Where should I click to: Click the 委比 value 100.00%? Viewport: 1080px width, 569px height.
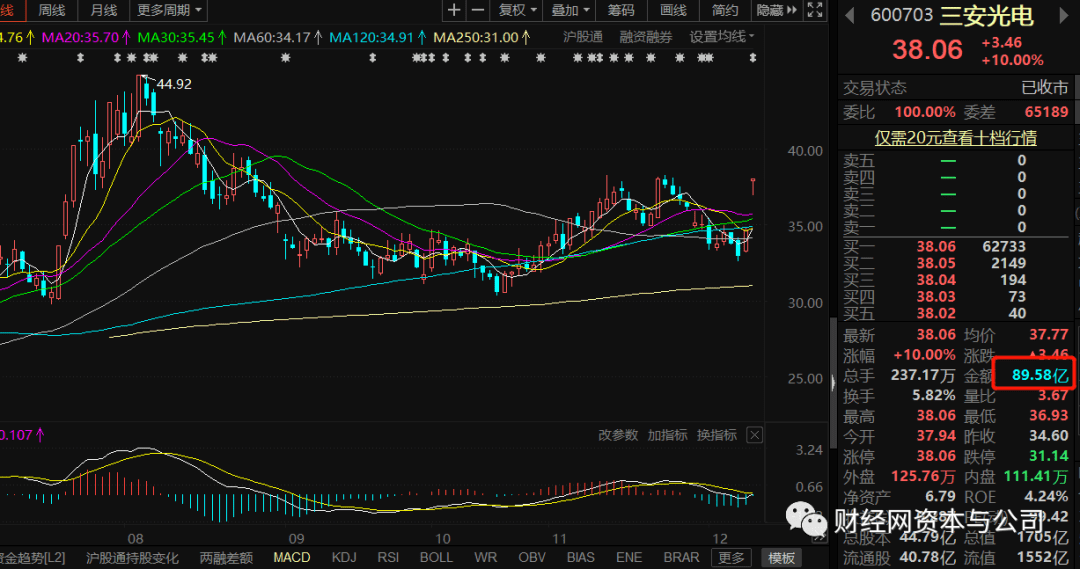click(924, 112)
